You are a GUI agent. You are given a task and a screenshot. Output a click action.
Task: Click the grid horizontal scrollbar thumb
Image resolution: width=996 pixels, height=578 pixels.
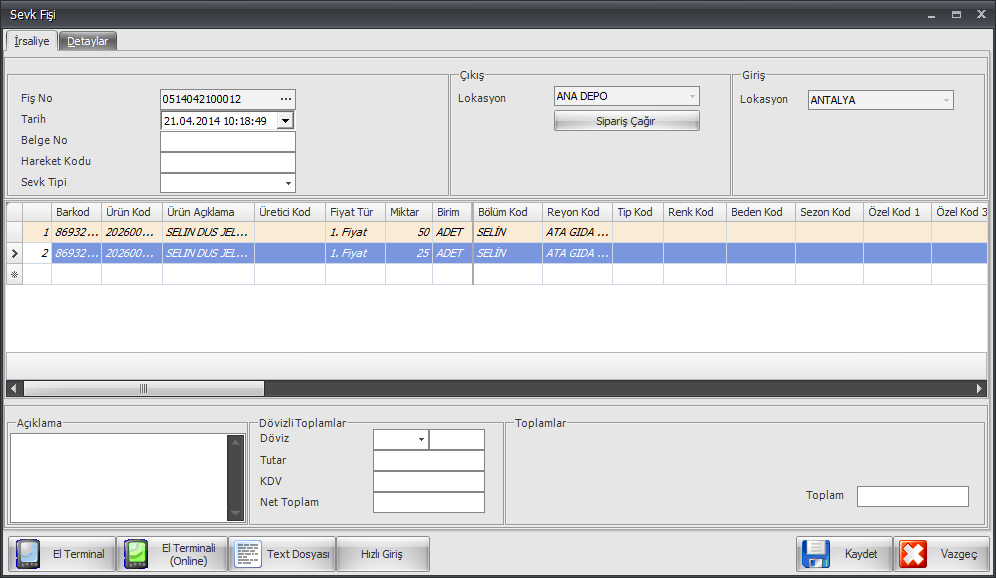point(143,388)
